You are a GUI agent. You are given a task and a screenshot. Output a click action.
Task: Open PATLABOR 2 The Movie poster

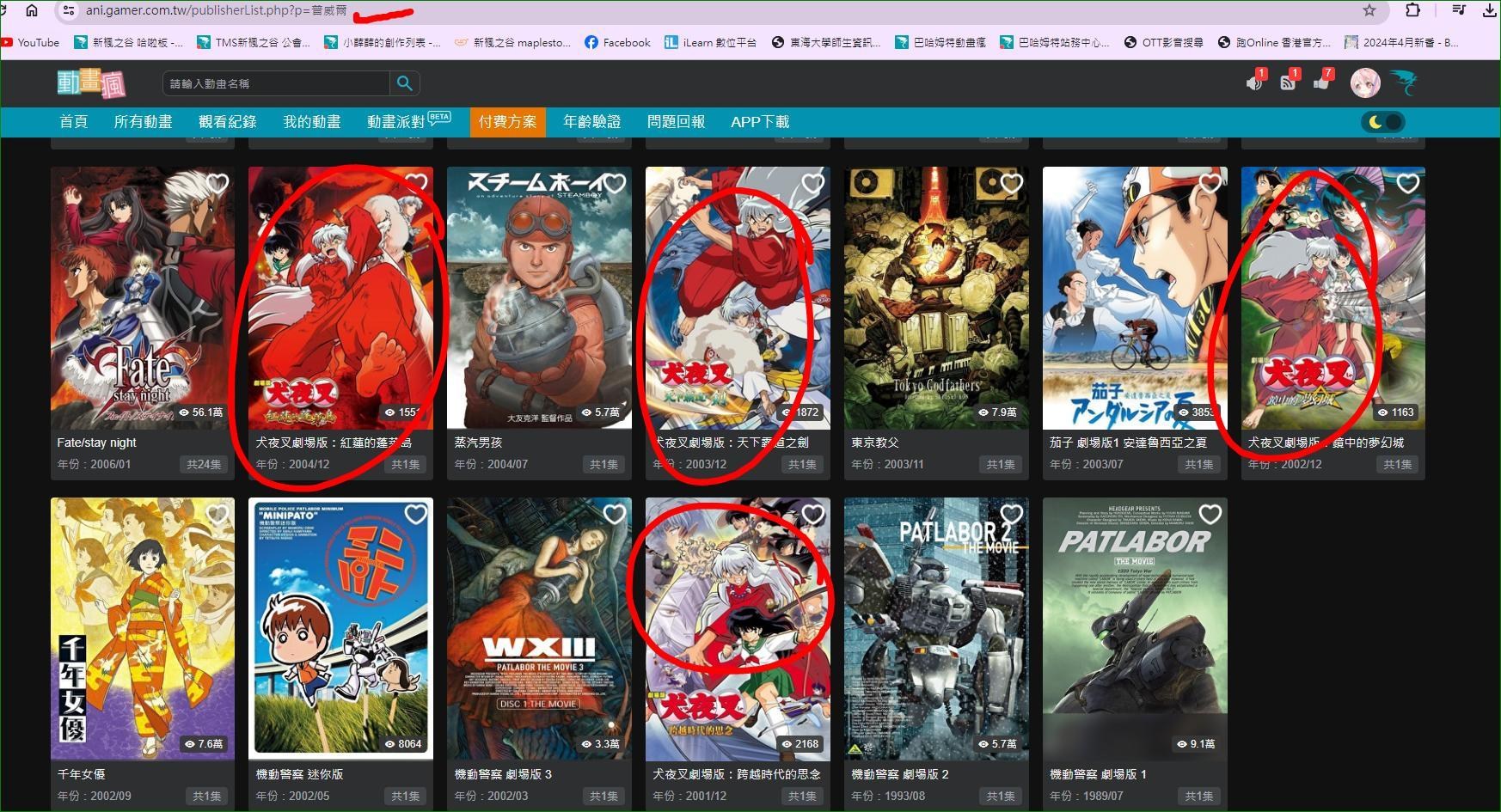(x=936, y=629)
